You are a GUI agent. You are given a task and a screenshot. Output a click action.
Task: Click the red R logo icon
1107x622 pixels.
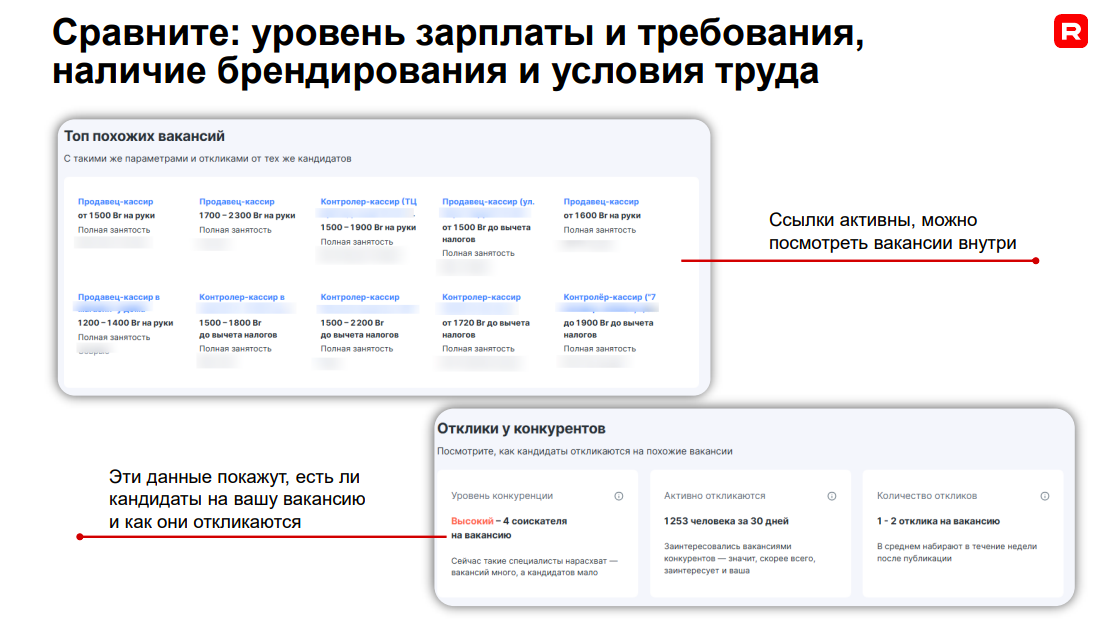pyautogui.click(x=1070, y=31)
